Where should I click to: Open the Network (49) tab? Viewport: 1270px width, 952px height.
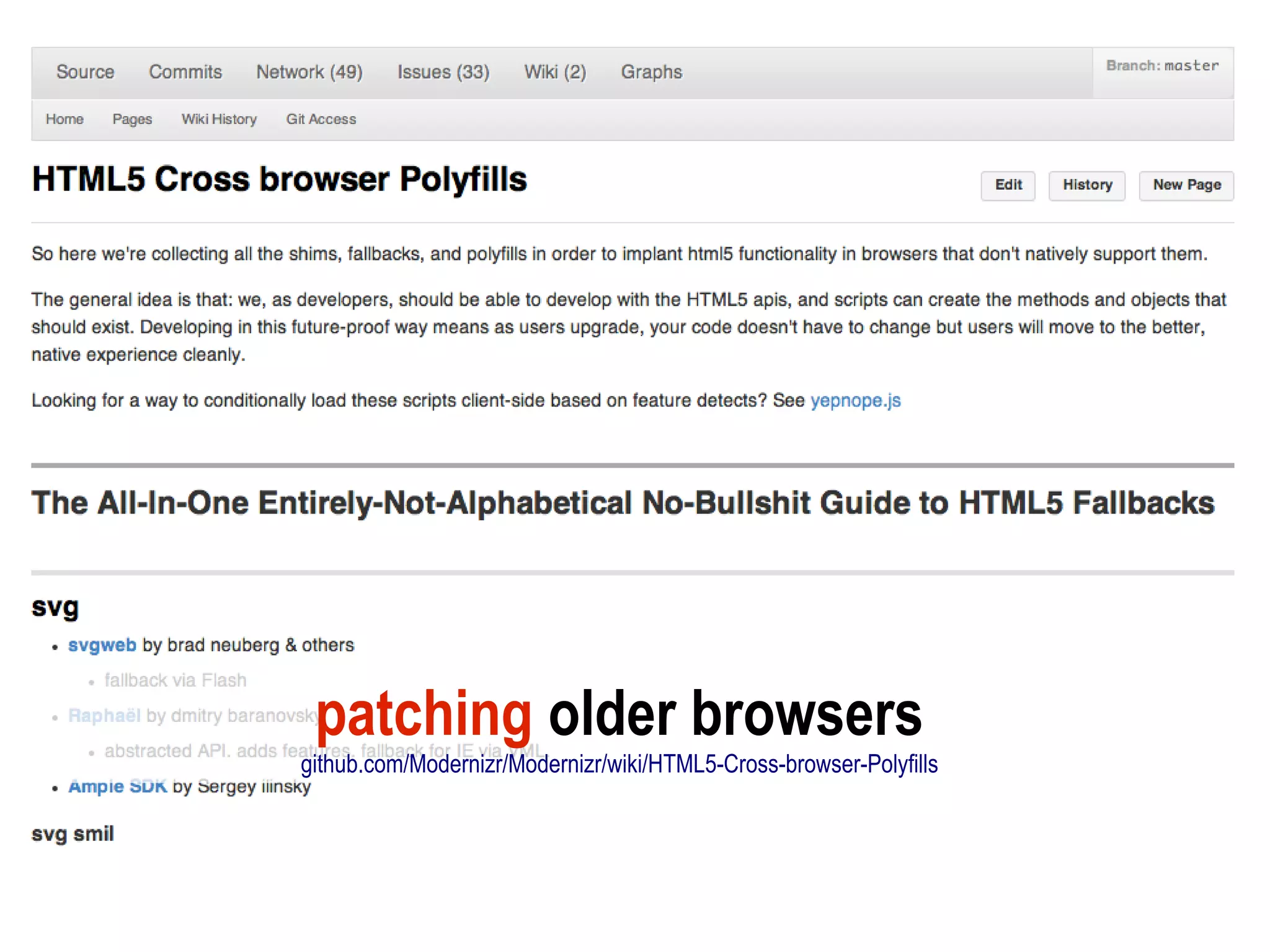[x=309, y=72]
